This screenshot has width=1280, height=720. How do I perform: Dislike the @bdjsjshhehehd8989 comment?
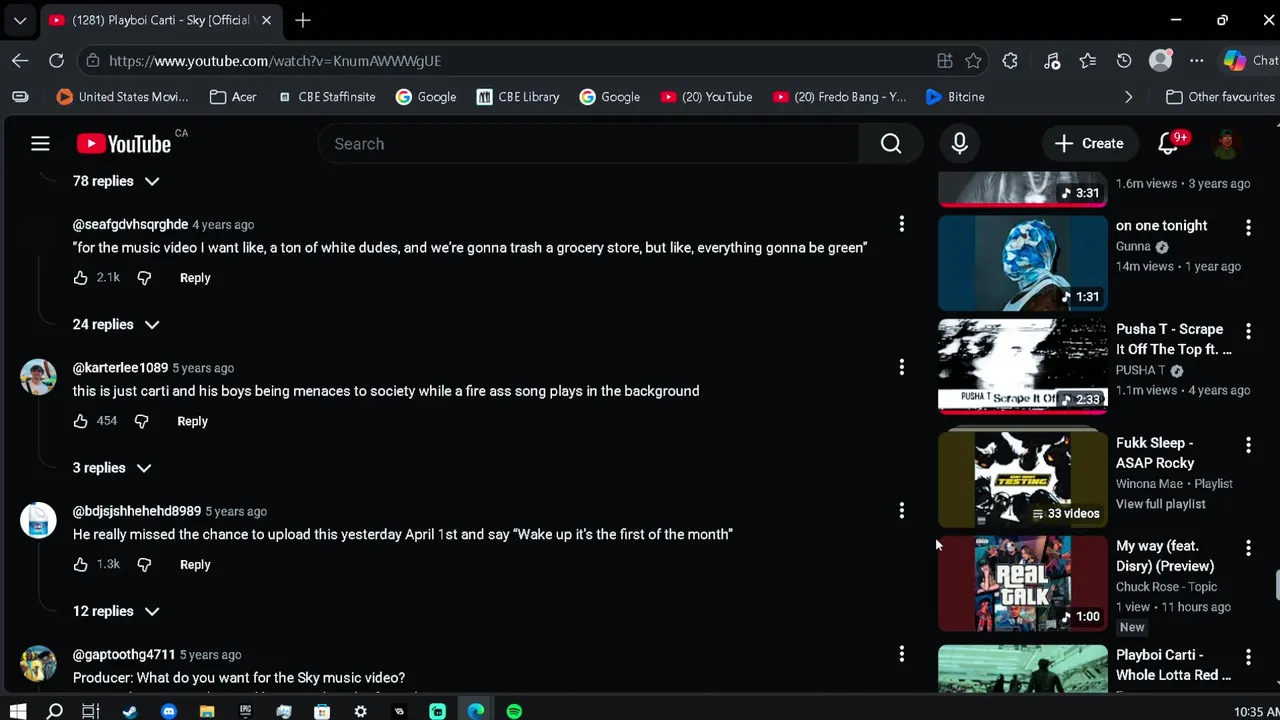click(144, 565)
